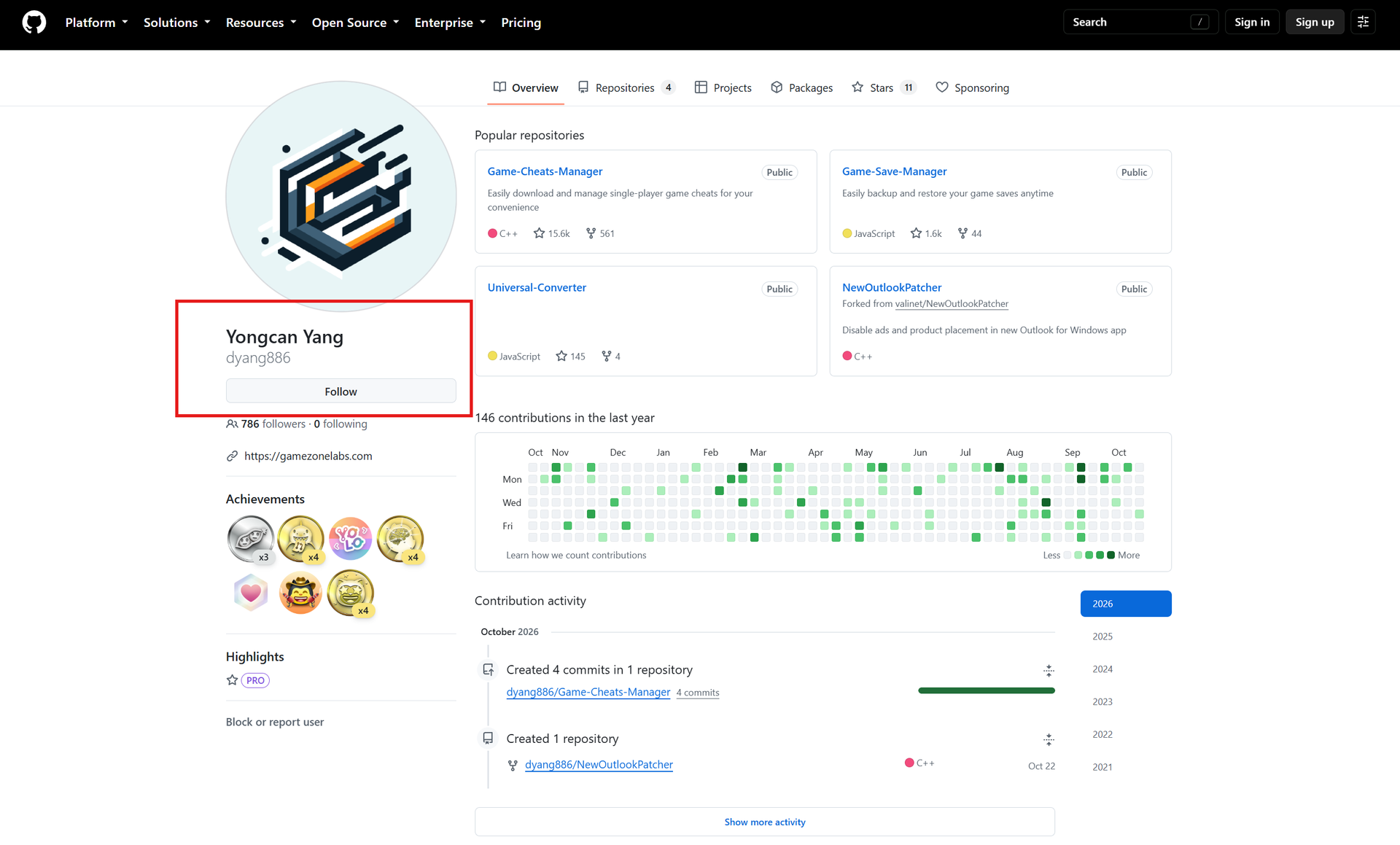Open the Platform dropdown menu
Screen dimensions: 1400x845
point(97,23)
